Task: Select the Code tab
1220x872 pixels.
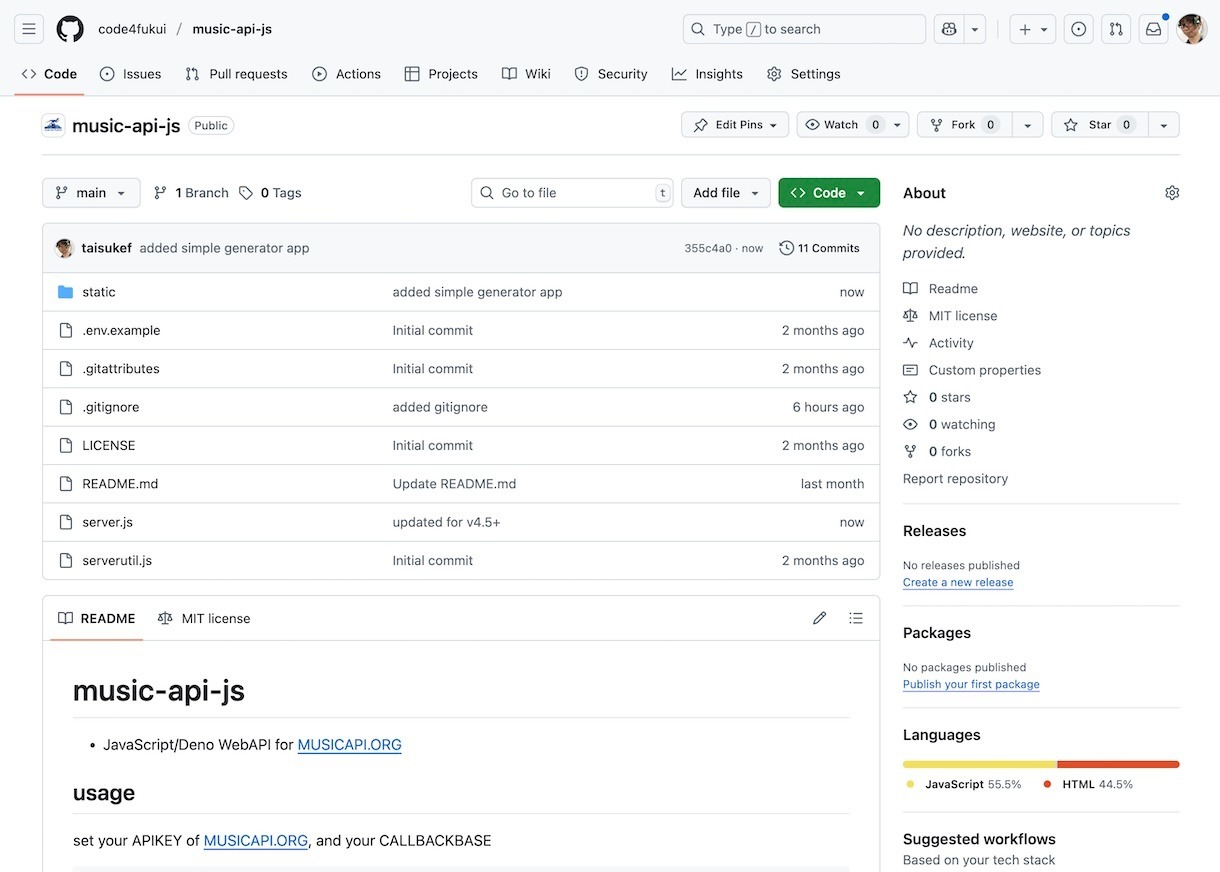Action: [49, 74]
